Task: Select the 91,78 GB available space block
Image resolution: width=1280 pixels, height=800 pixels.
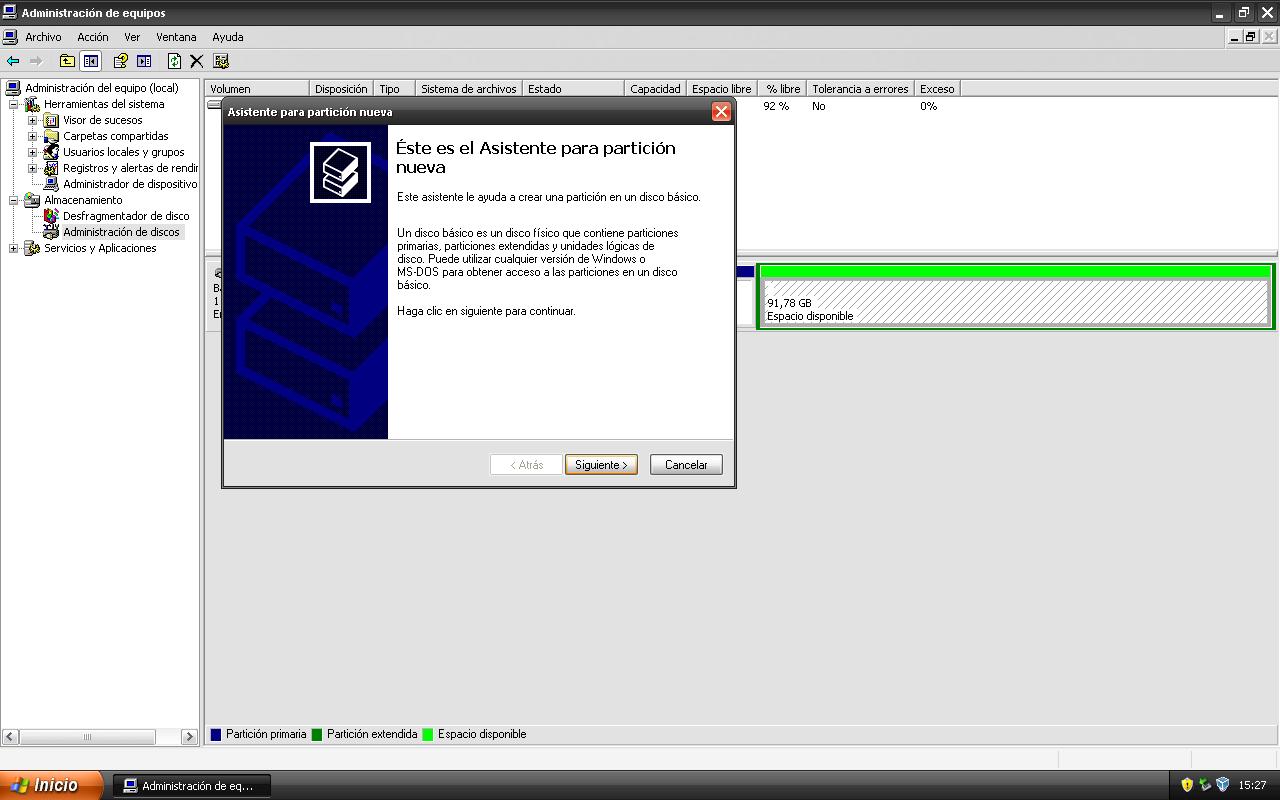Action: [x=1015, y=302]
